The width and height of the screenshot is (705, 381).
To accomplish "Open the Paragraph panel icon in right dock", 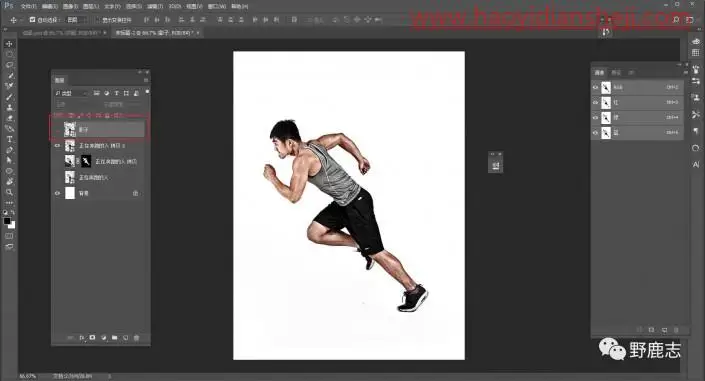I will coord(696,131).
